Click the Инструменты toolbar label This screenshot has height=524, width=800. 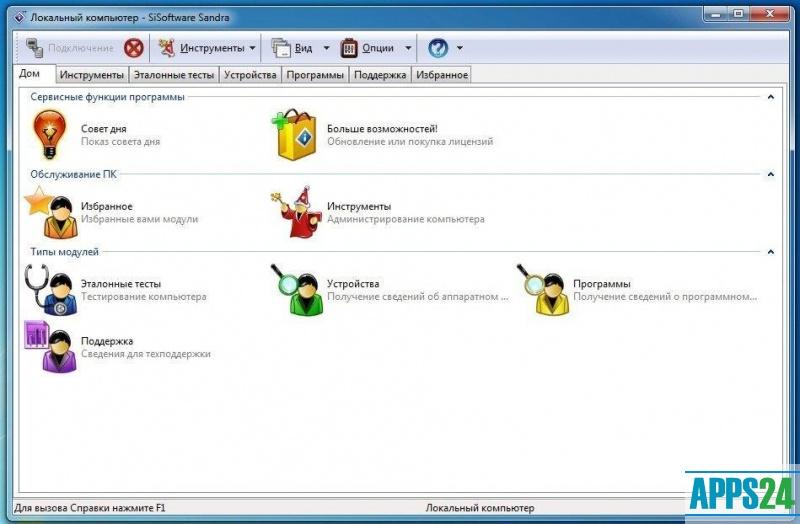tap(212, 48)
